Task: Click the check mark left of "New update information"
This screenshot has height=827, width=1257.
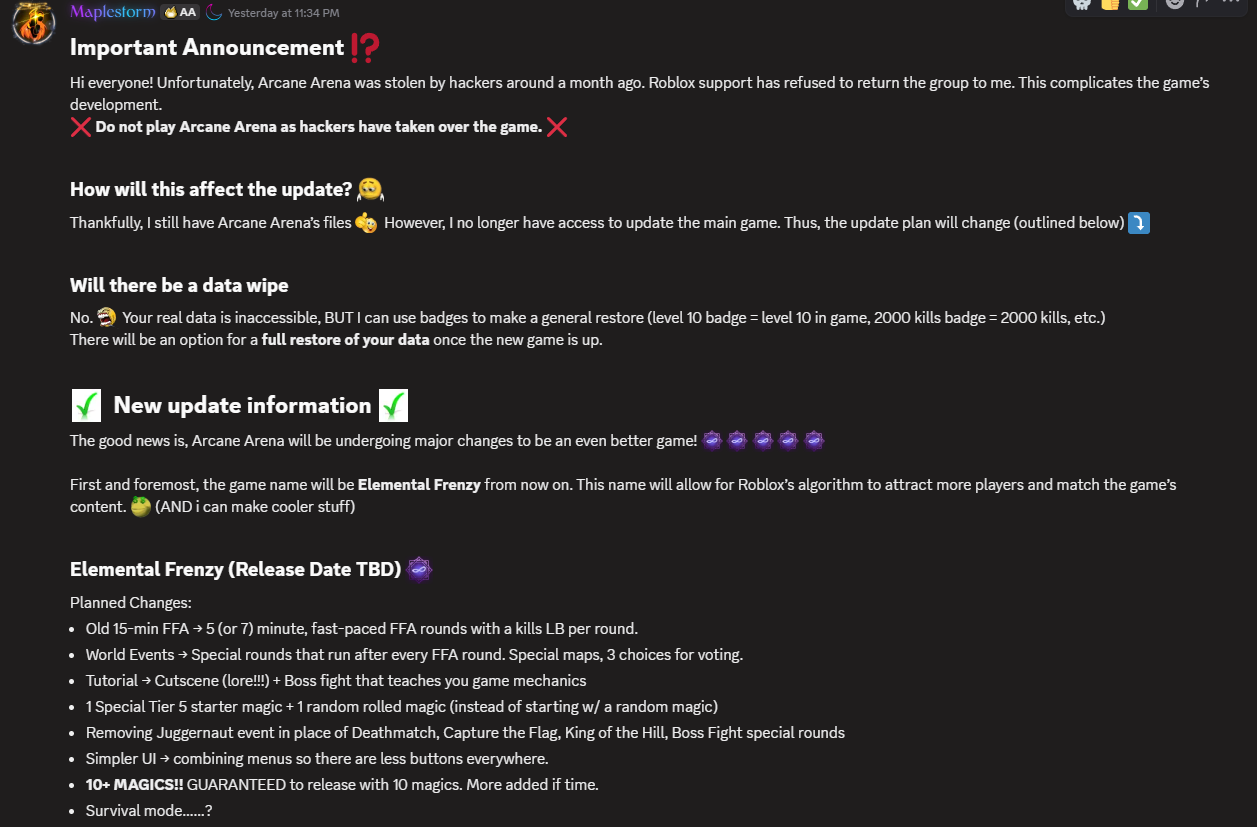Action: (87, 405)
